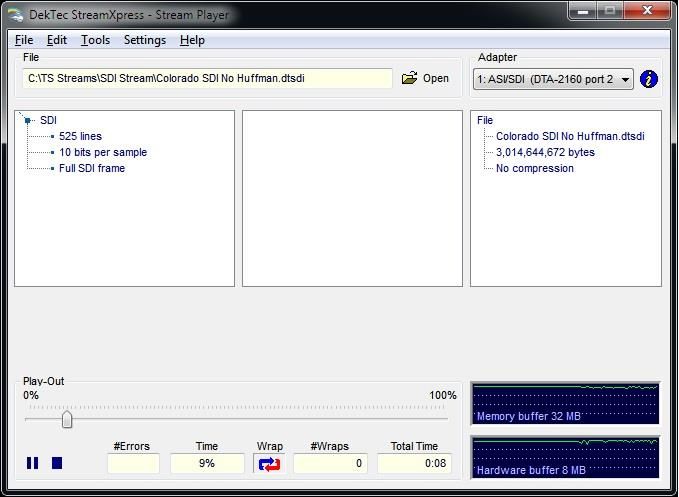Open the Adapter dropdown list

point(553,79)
